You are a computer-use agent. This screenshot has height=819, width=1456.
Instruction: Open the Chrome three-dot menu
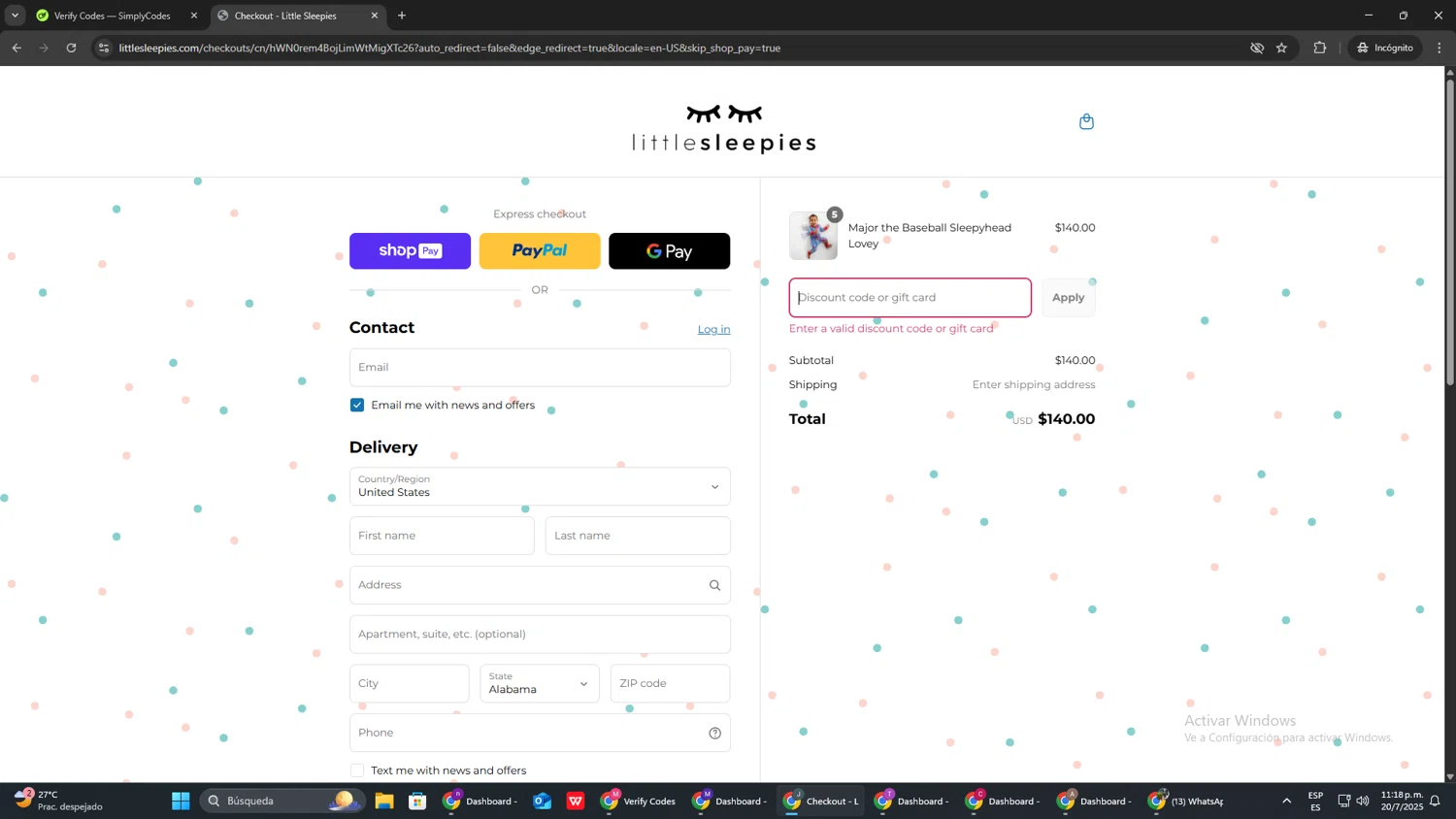(x=1439, y=48)
